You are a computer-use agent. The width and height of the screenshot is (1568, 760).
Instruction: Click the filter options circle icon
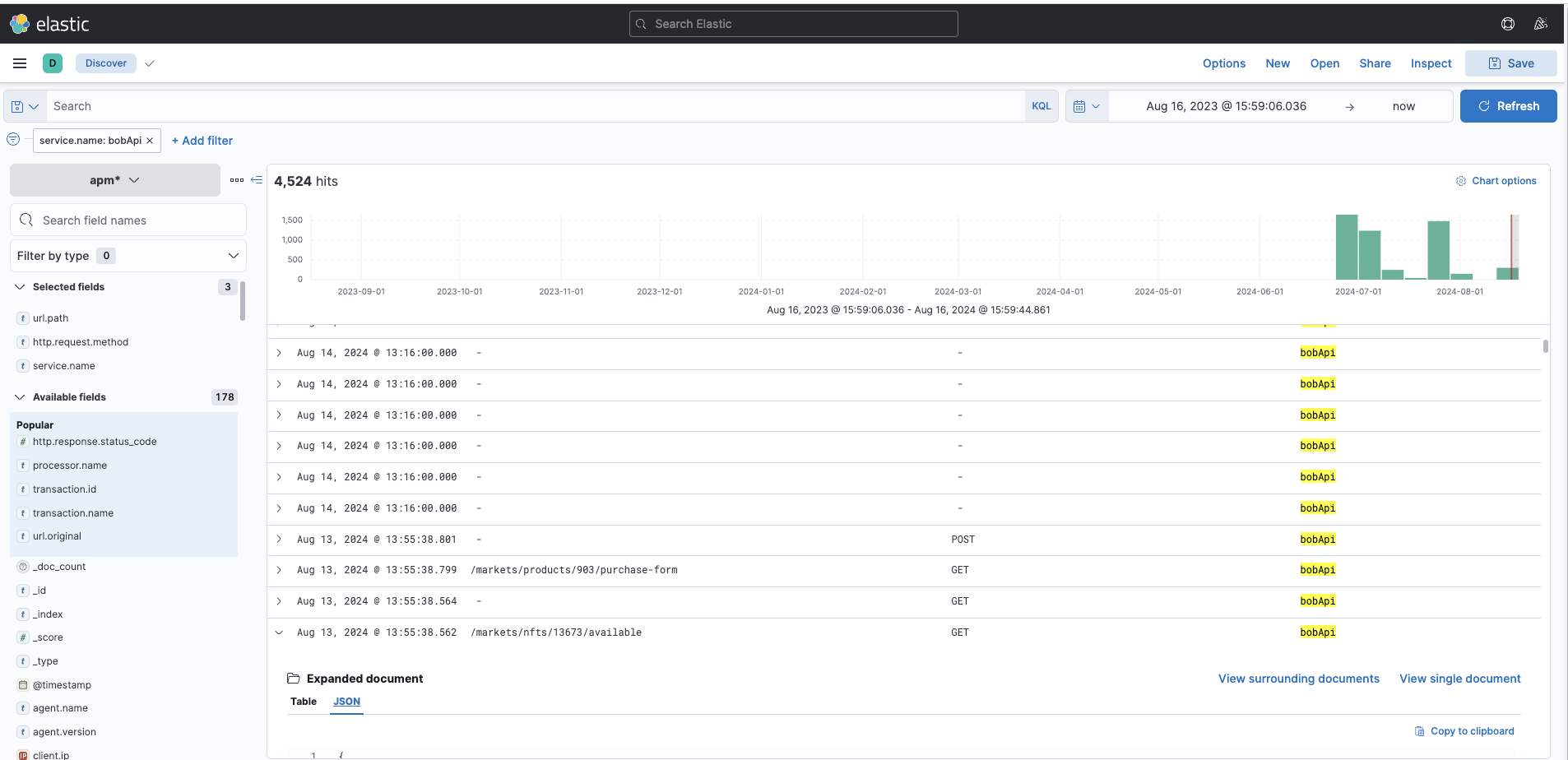point(13,140)
